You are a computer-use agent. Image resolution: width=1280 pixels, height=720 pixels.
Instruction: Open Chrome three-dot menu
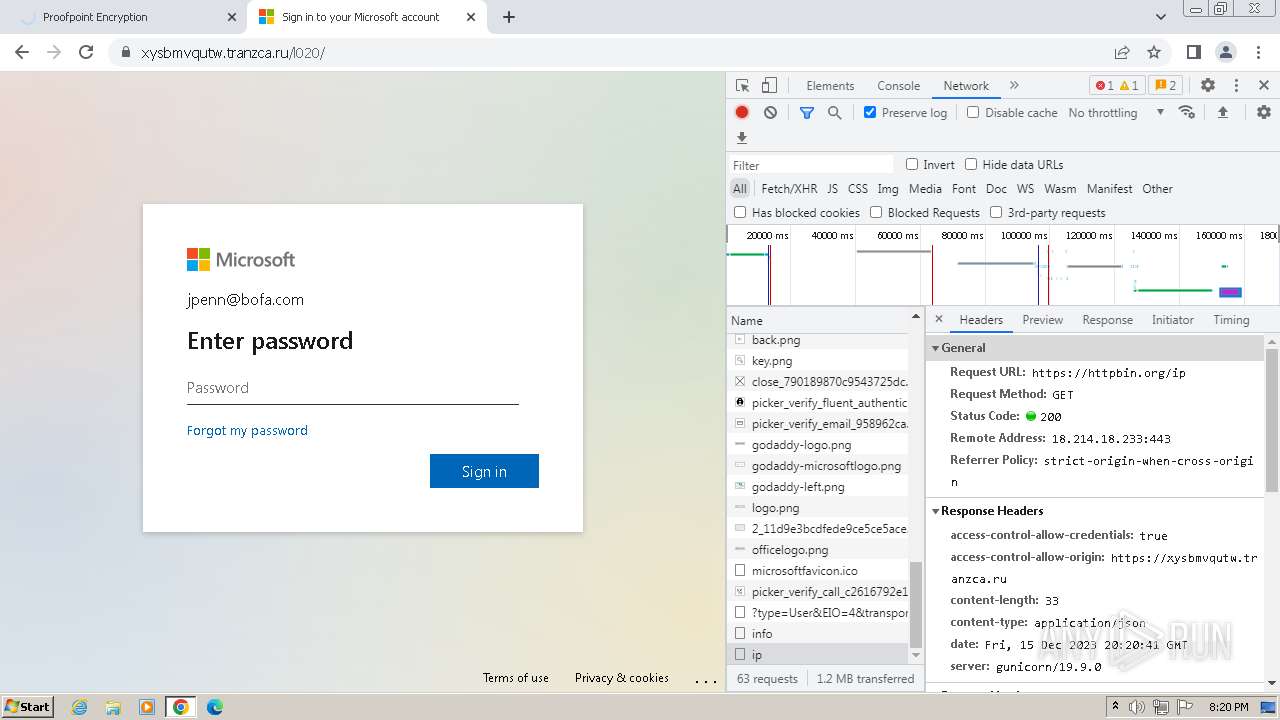click(1258, 52)
